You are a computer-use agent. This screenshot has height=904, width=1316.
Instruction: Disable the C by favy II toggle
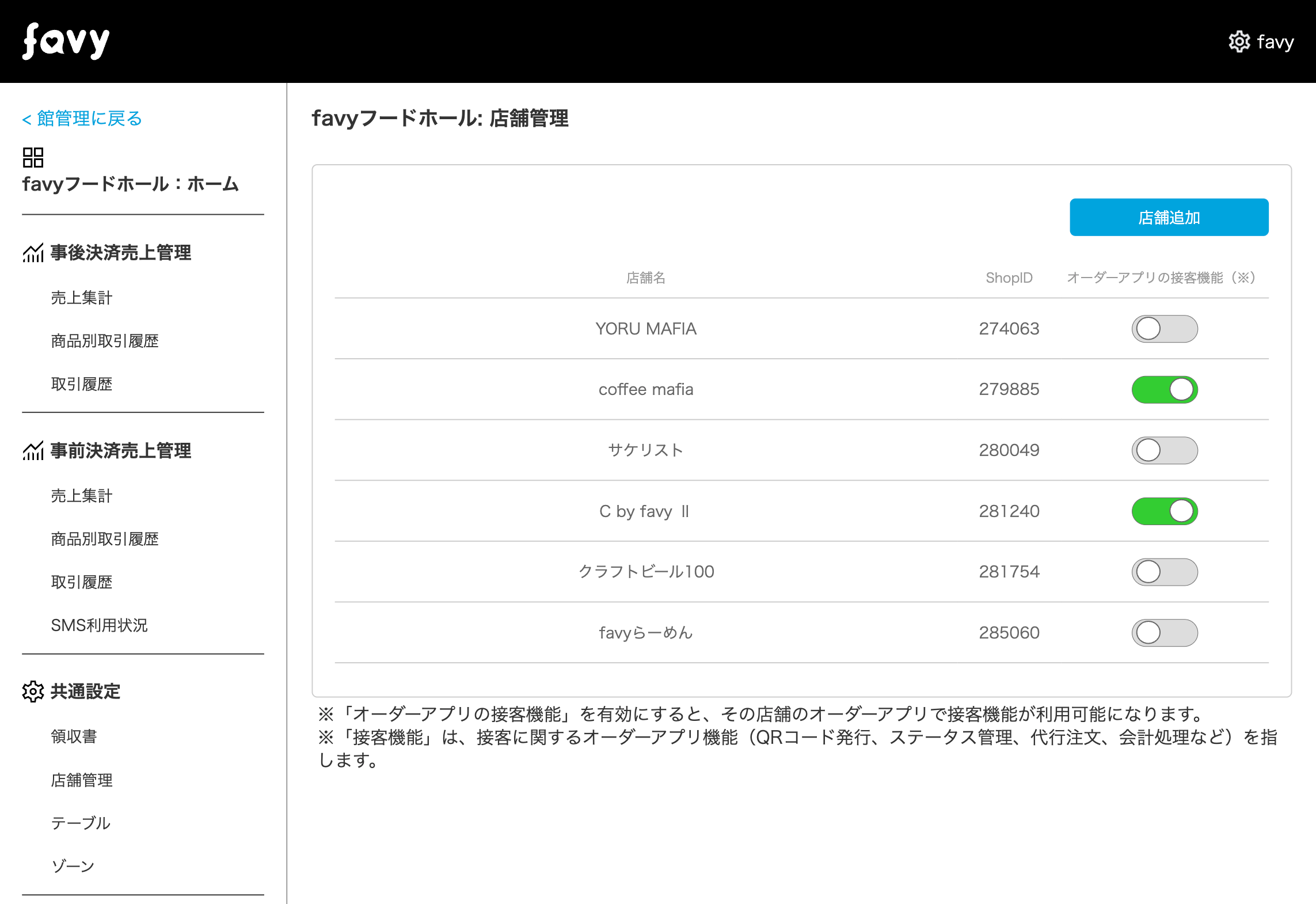coord(1164,511)
